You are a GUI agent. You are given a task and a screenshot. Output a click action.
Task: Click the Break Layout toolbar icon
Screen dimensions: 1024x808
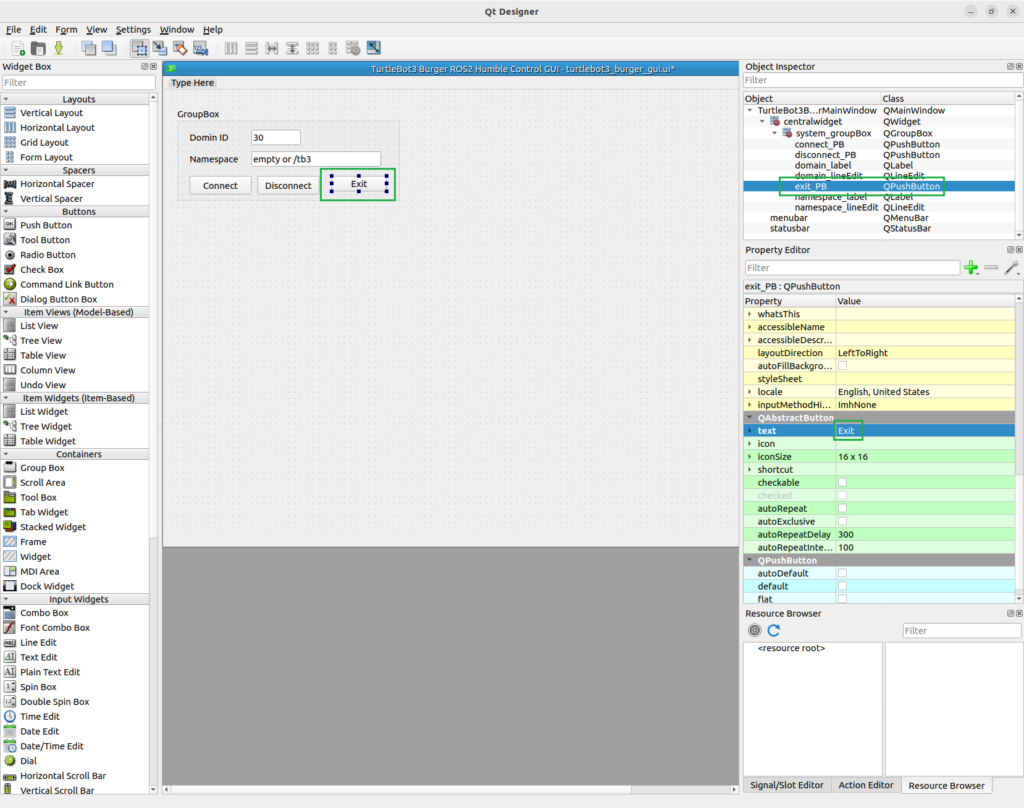[353, 48]
